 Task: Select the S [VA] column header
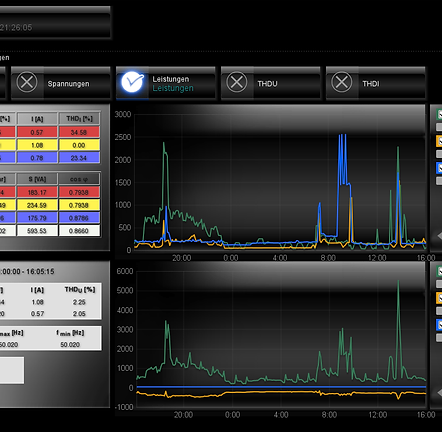tap(37, 179)
